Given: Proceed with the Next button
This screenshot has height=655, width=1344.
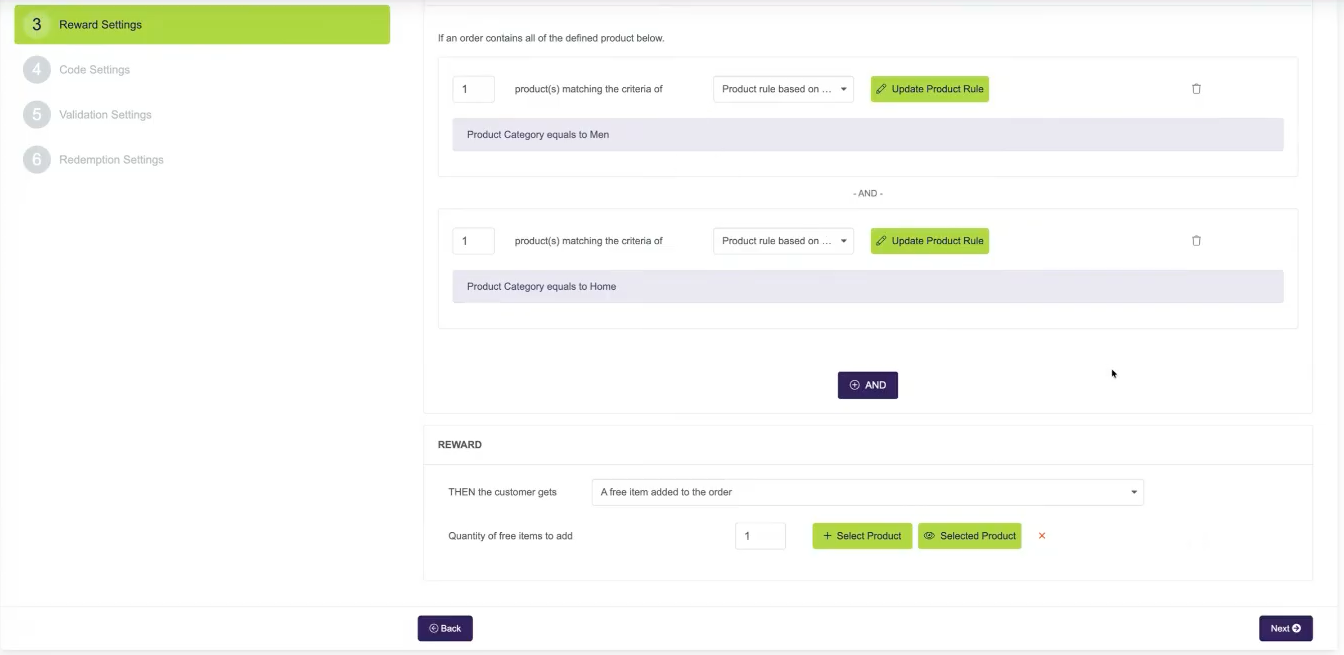Looking at the screenshot, I should coord(1285,628).
